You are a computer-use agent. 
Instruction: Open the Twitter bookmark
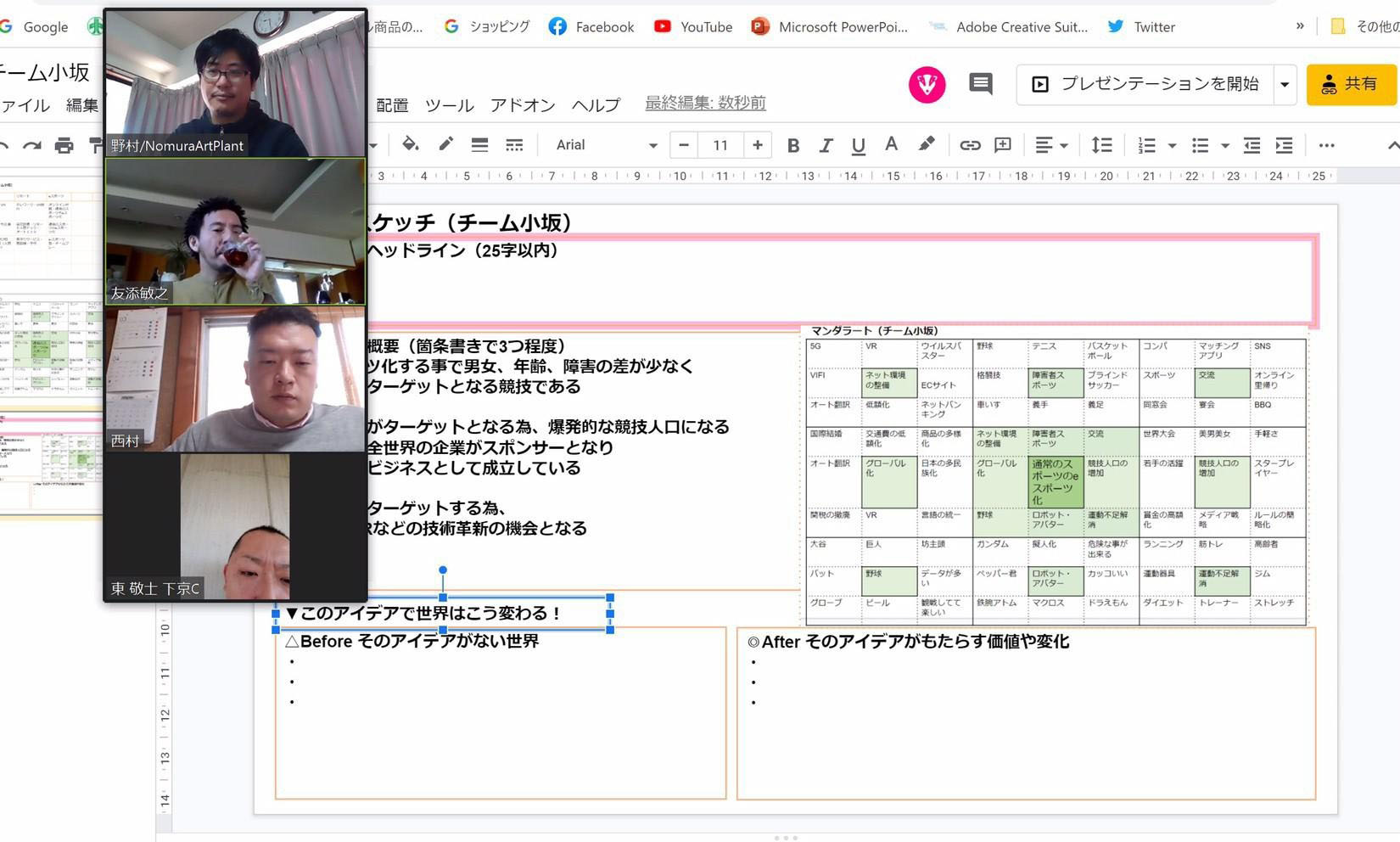click(1141, 27)
